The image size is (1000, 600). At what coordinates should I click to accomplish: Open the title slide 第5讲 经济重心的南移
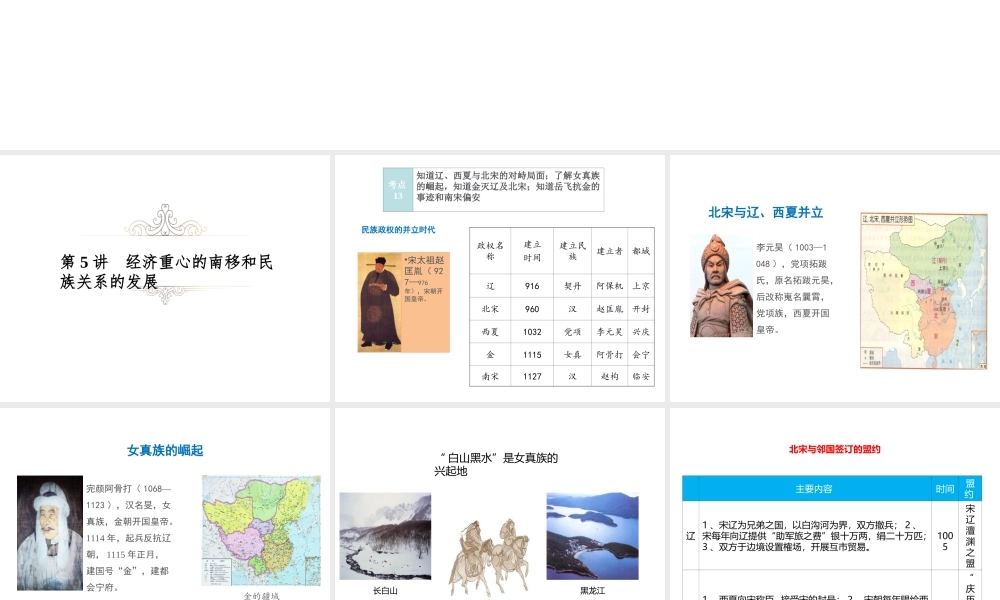click(165, 278)
